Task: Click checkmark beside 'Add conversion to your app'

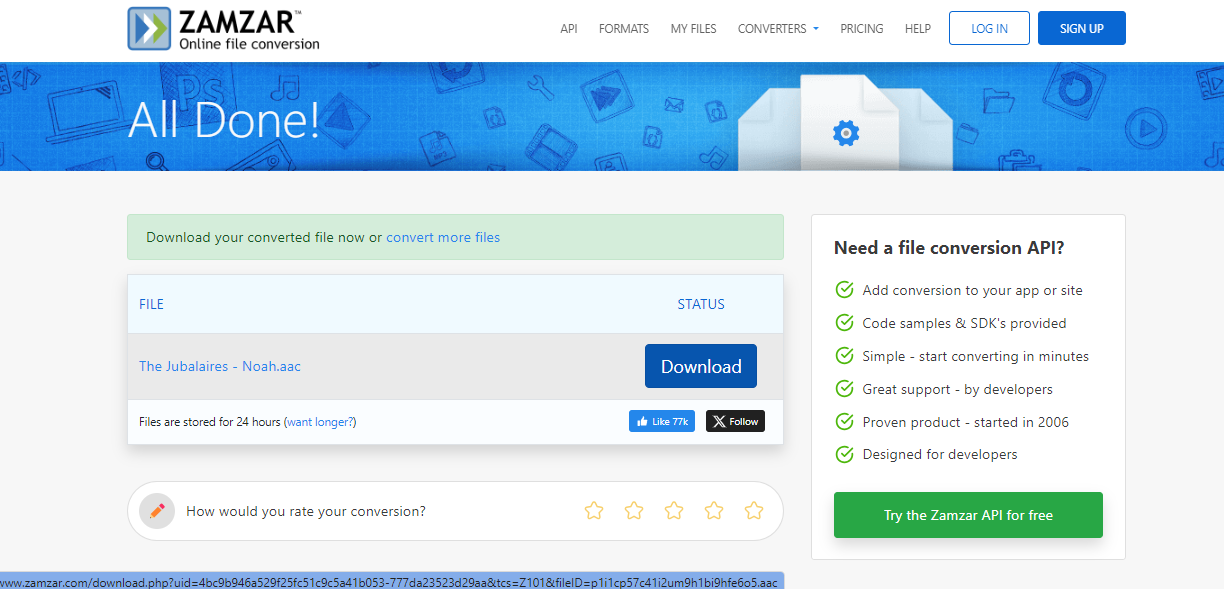Action: point(844,290)
